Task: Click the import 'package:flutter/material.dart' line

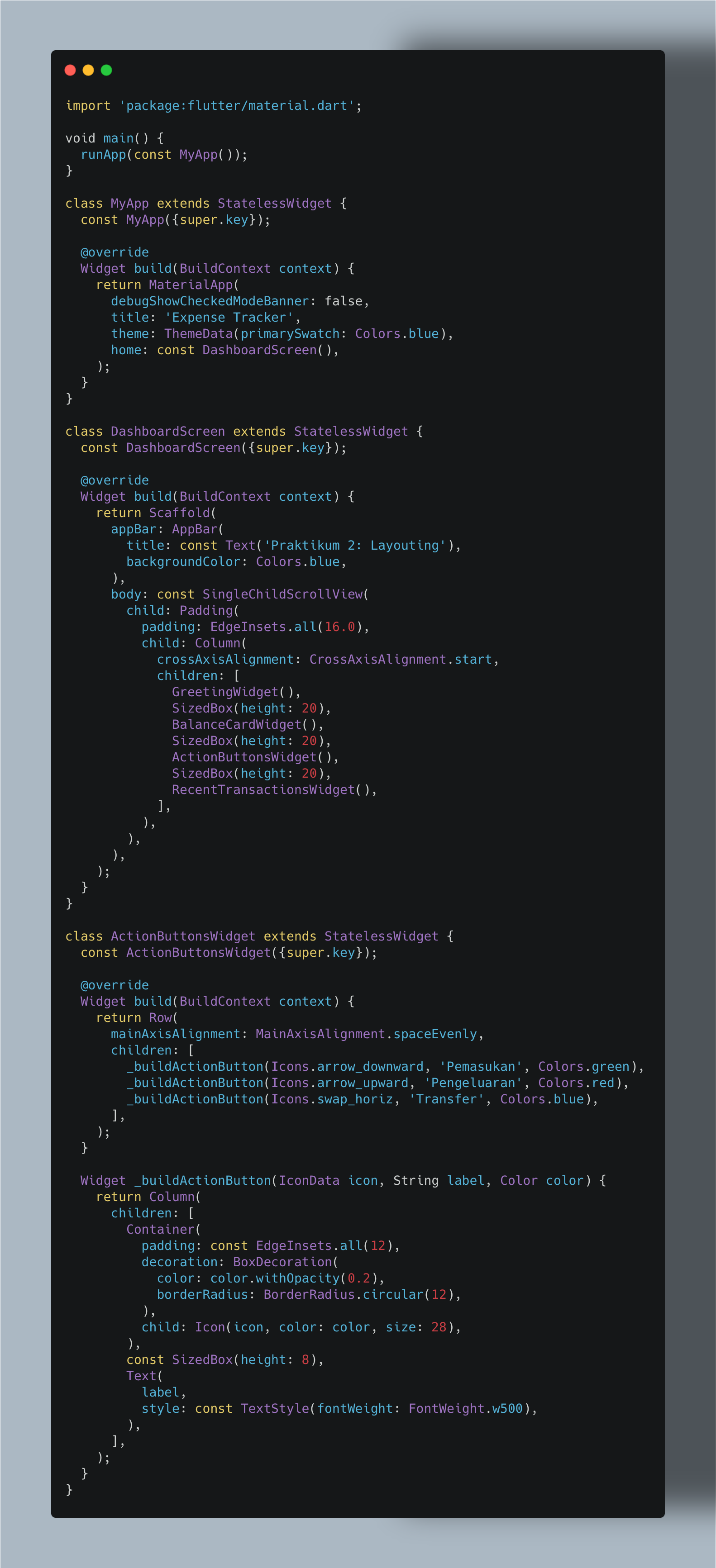Action: coord(214,106)
